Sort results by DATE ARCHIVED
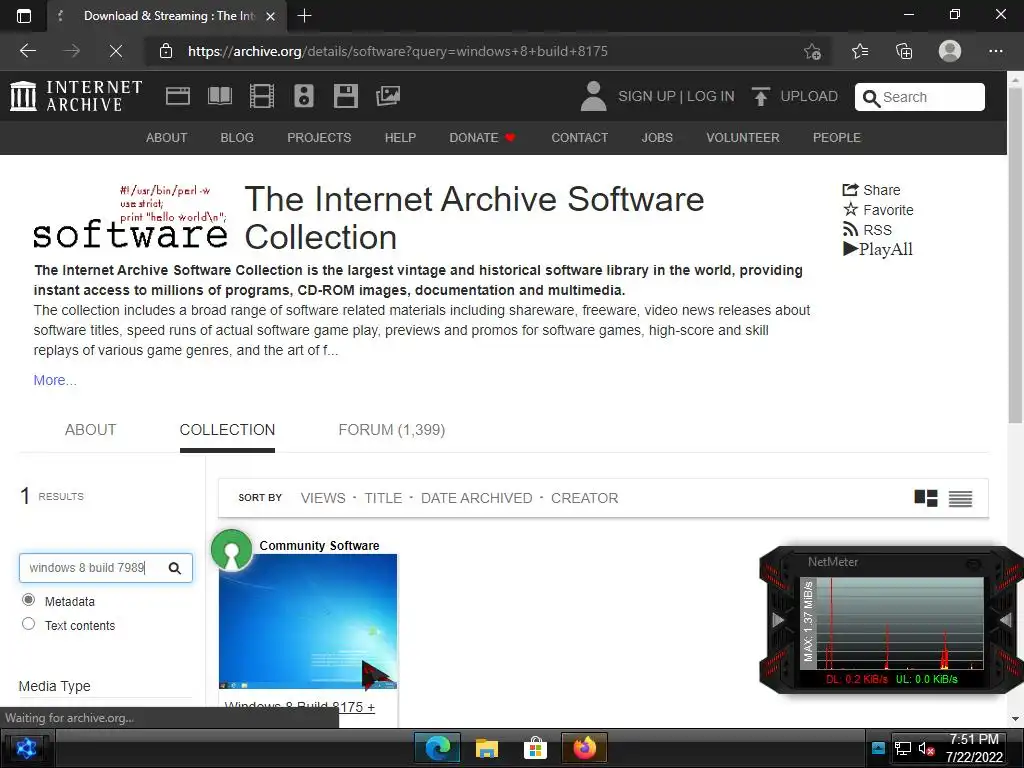This screenshot has width=1024, height=768. pyautogui.click(x=476, y=498)
